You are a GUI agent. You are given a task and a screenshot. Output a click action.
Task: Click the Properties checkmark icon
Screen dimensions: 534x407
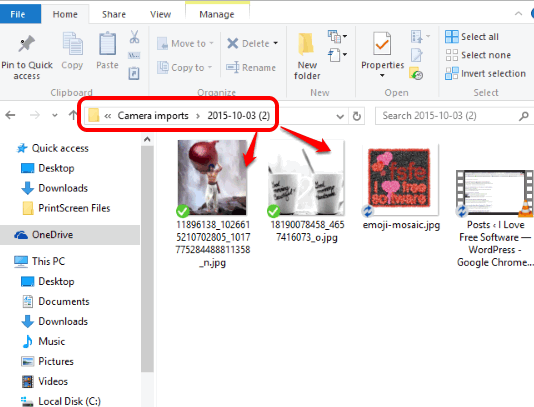coord(382,44)
